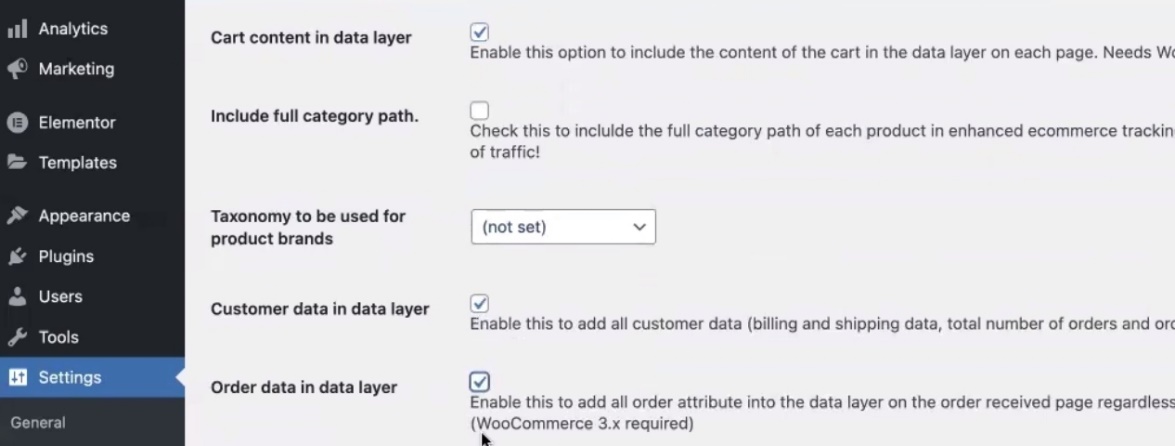1175x446 pixels.
Task: Uncheck Customer data in data layer
Action: click(480, 303)
